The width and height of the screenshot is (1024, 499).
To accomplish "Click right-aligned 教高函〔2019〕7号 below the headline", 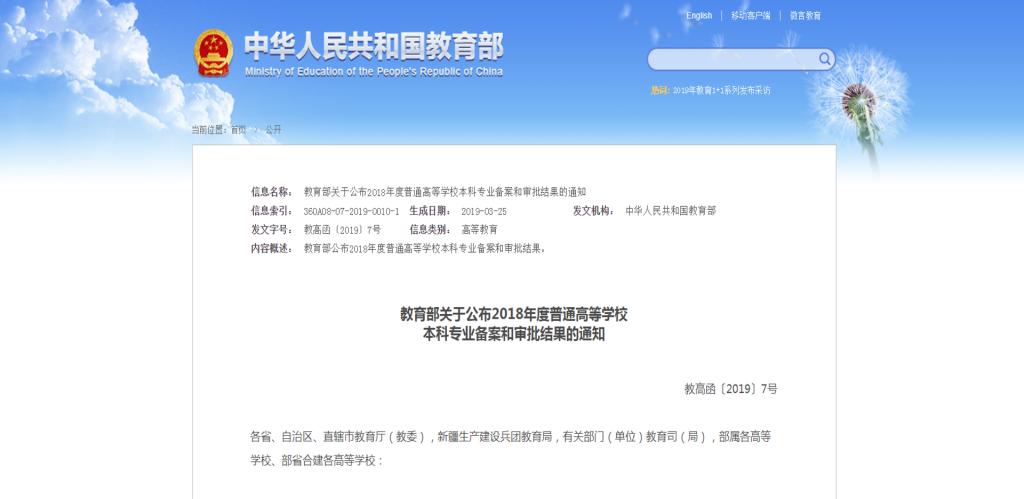I will click(x=730, y=388).
